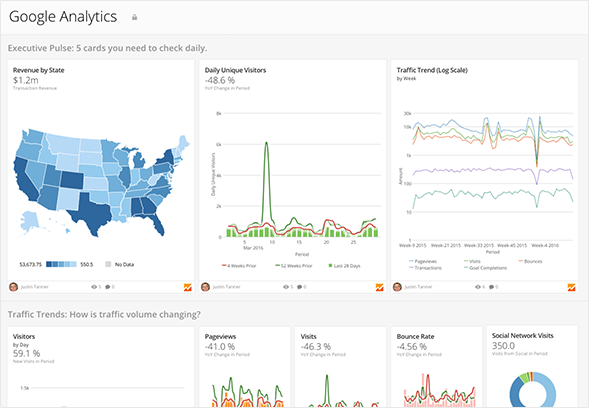Open the Social Network Visits card title

pos(523,336)
